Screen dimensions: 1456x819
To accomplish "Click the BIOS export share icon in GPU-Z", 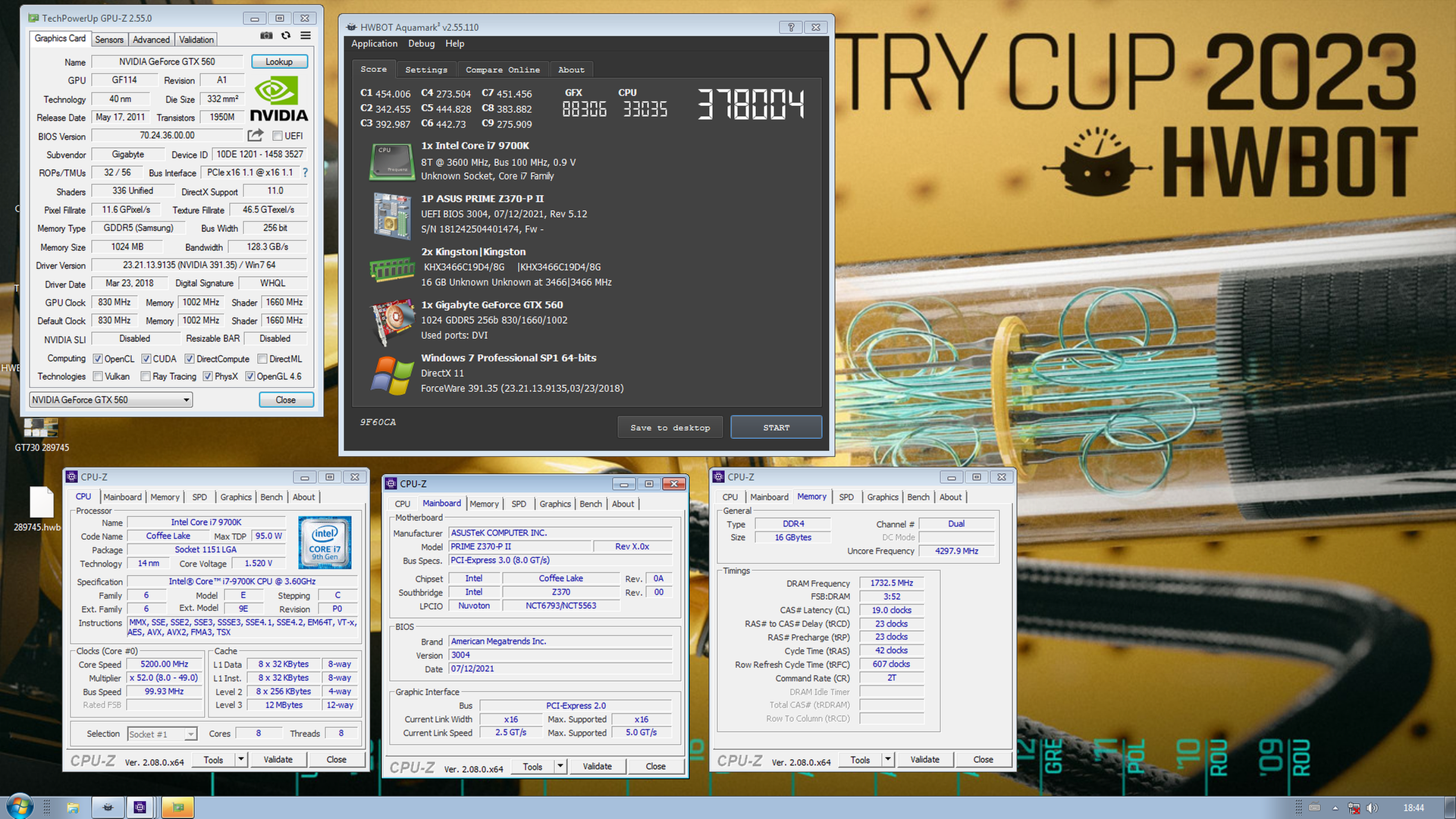I will [256, 135].
